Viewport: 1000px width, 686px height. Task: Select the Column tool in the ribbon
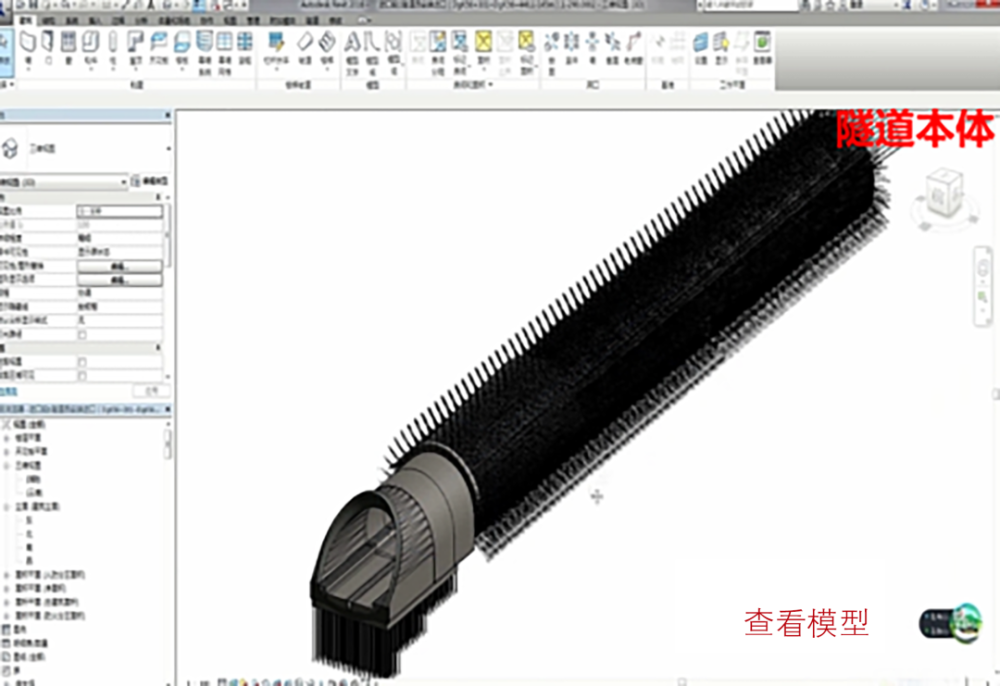pos(112,48)
